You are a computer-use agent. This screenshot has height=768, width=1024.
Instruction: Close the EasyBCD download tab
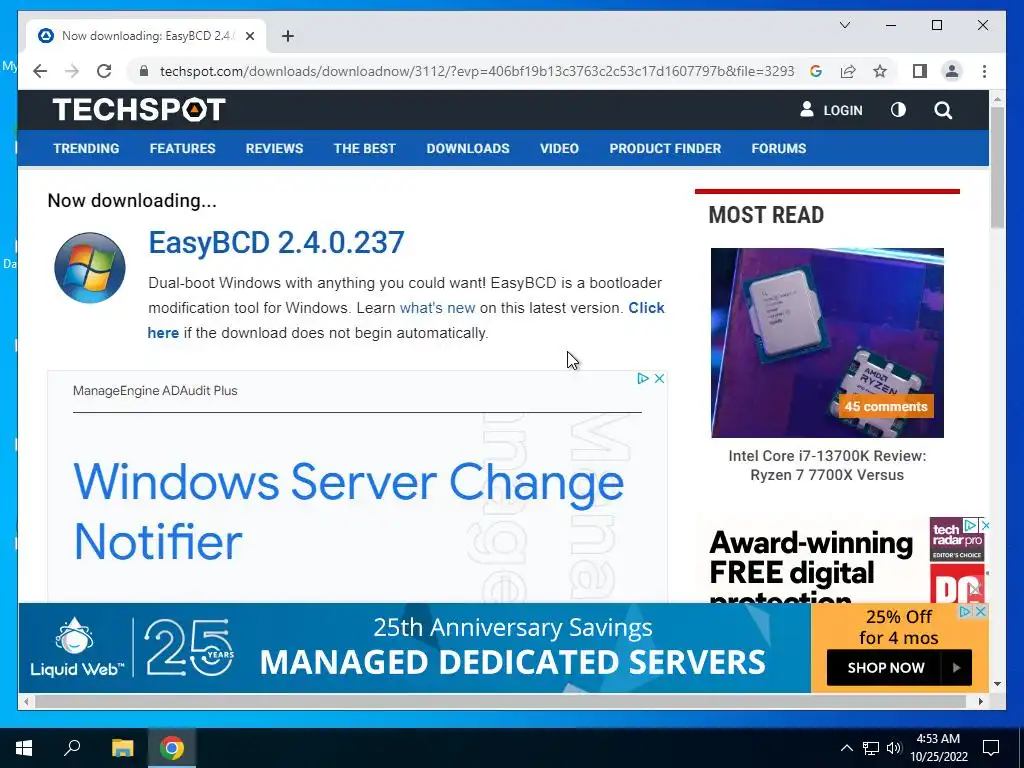tap(249, 36)
